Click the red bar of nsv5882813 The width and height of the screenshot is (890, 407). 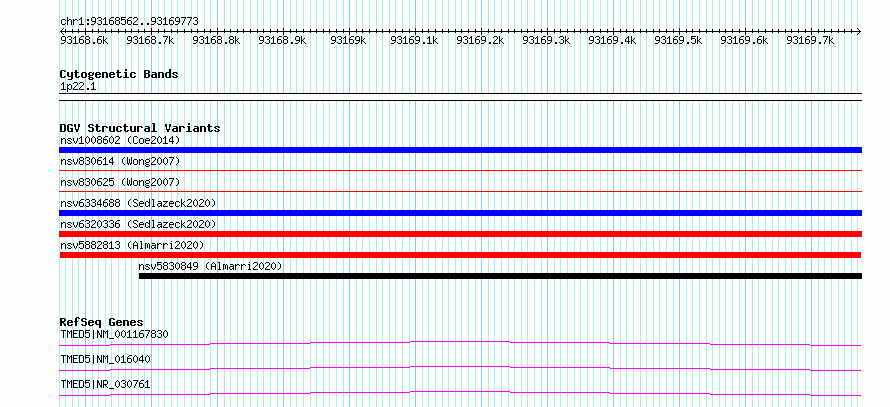click(460, 255)
